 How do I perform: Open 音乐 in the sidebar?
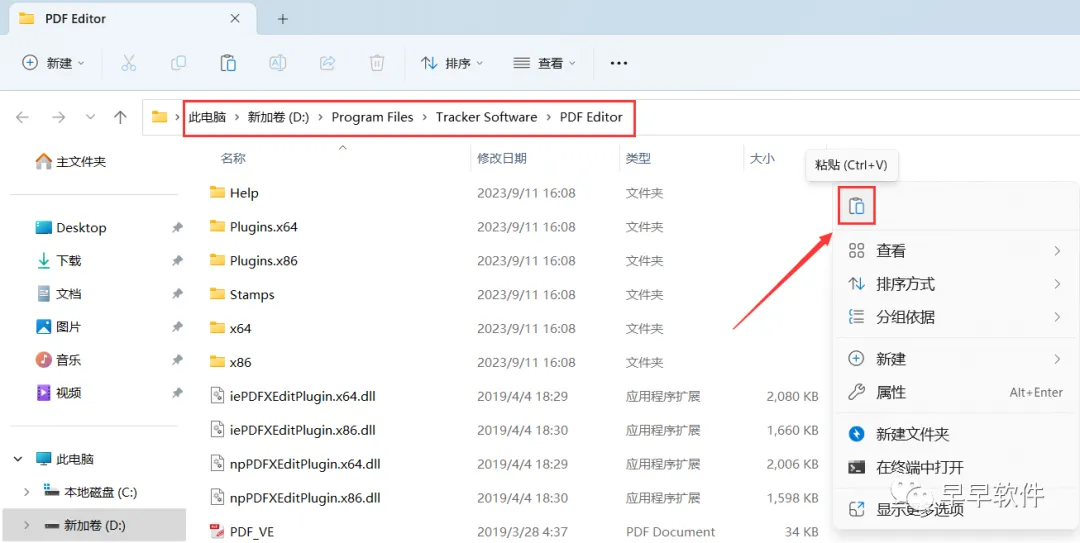59,360
